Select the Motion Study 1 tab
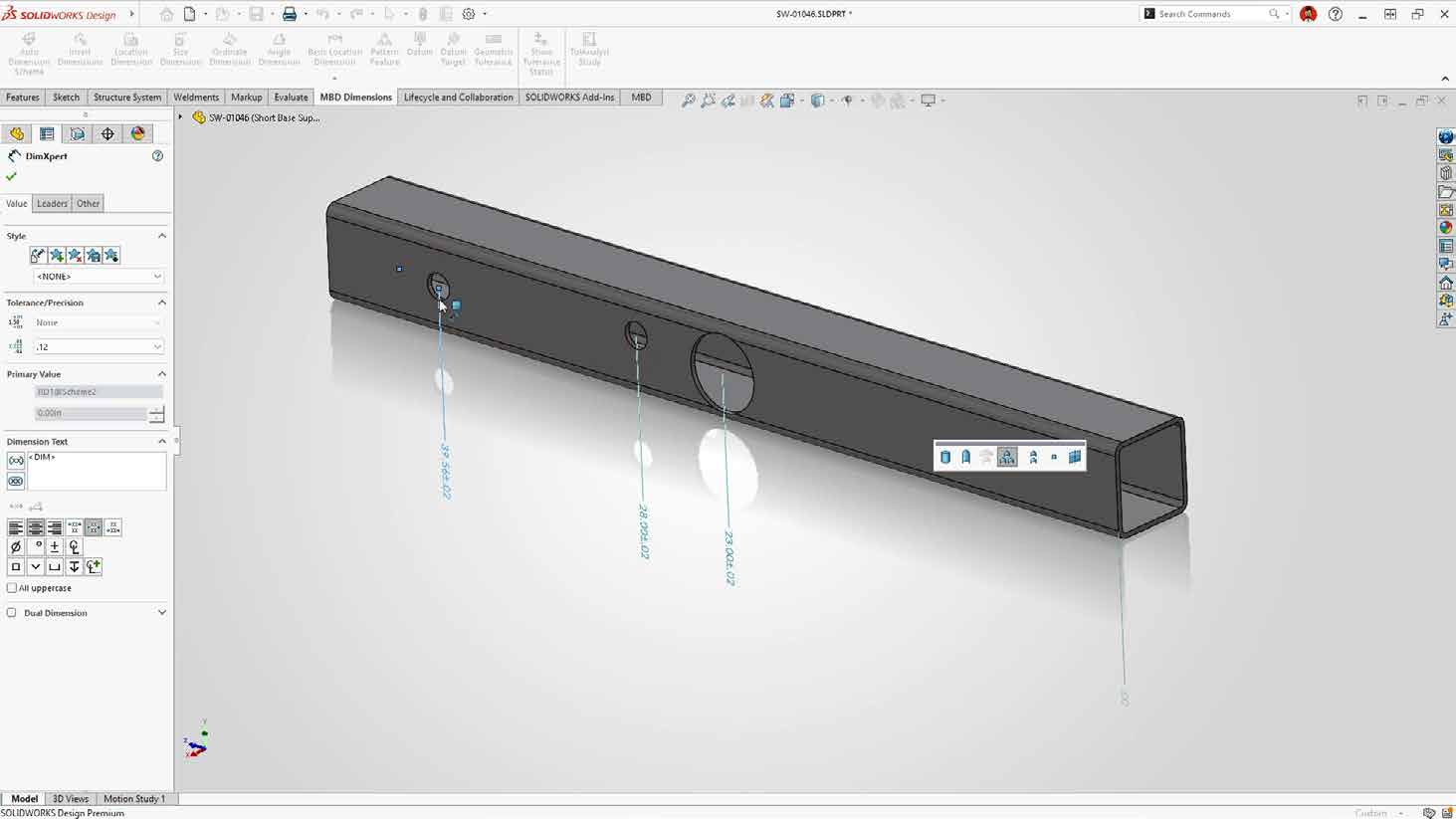Screen dimensions: 1456x819 tap(134, 798)
